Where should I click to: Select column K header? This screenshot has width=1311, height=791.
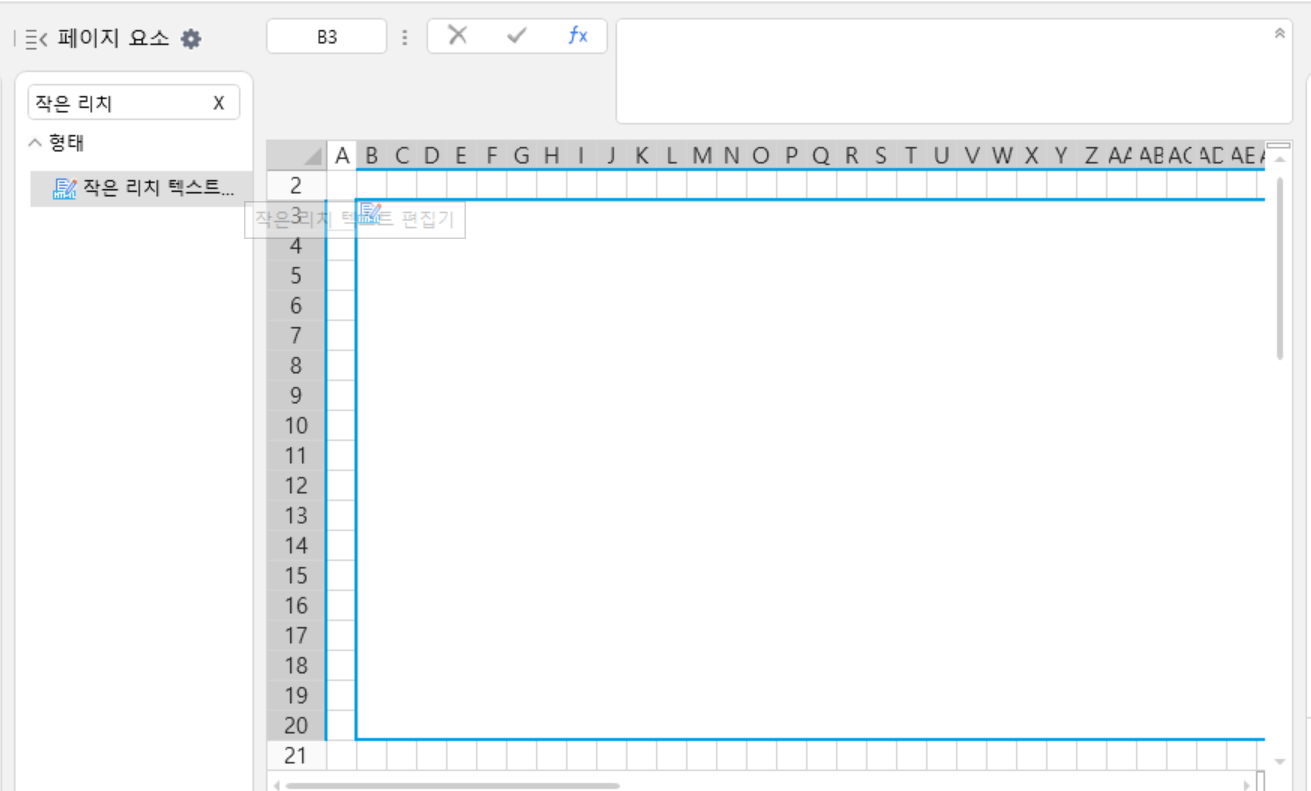(x=641, y=155)
